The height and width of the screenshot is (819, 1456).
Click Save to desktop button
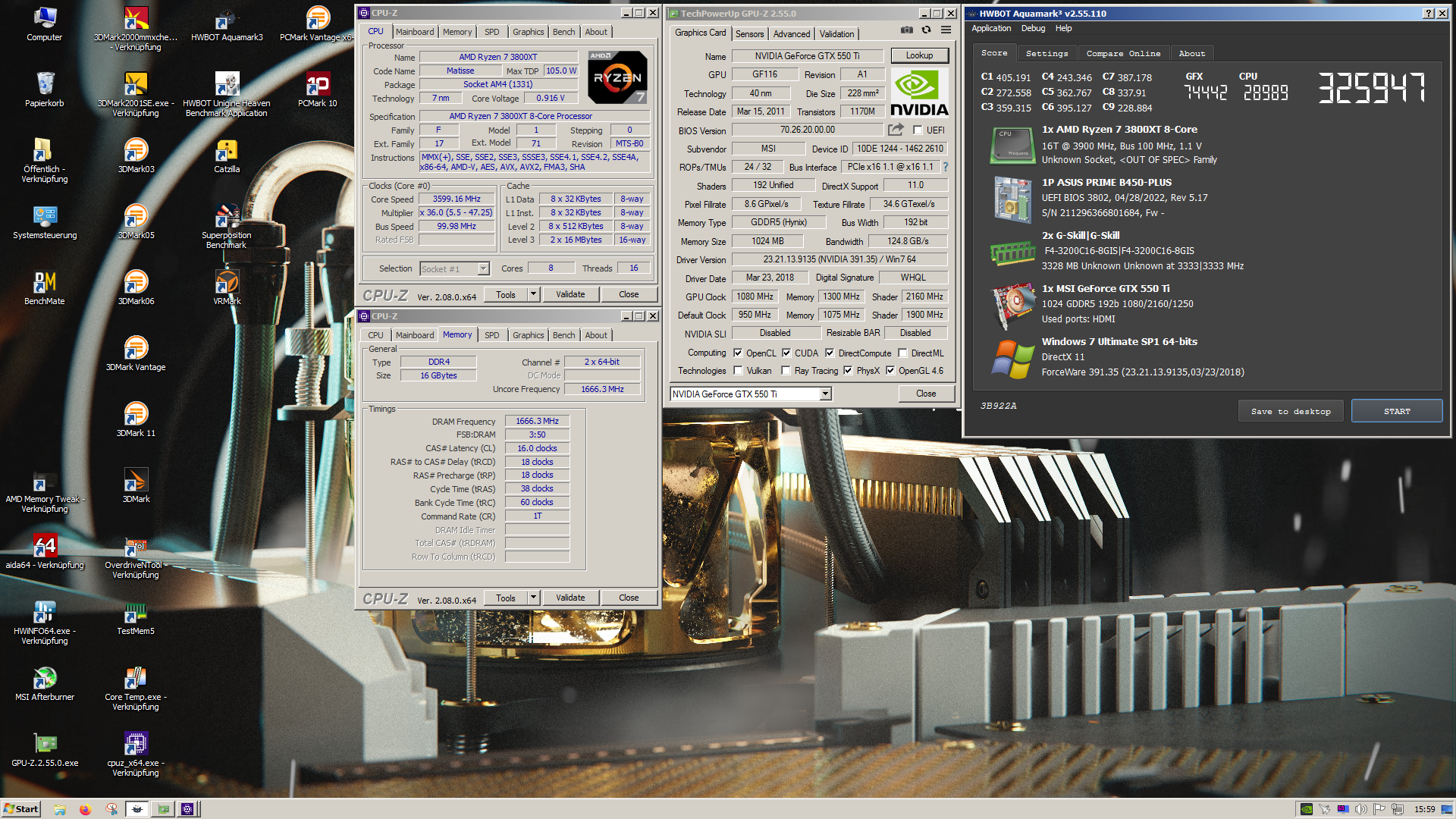click(x=1291, y=411)
